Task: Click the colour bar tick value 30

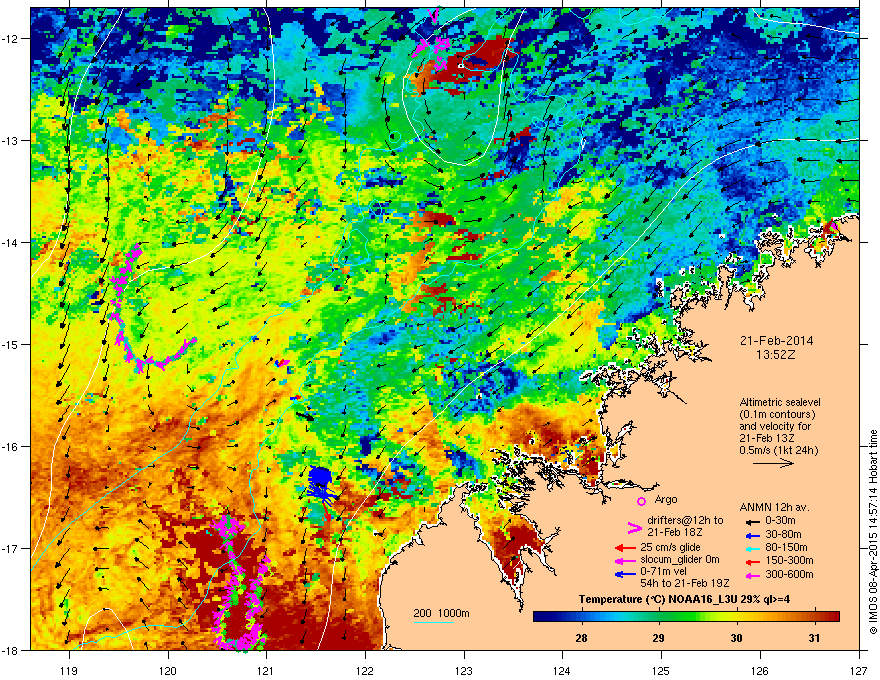Action: (736, 638)
